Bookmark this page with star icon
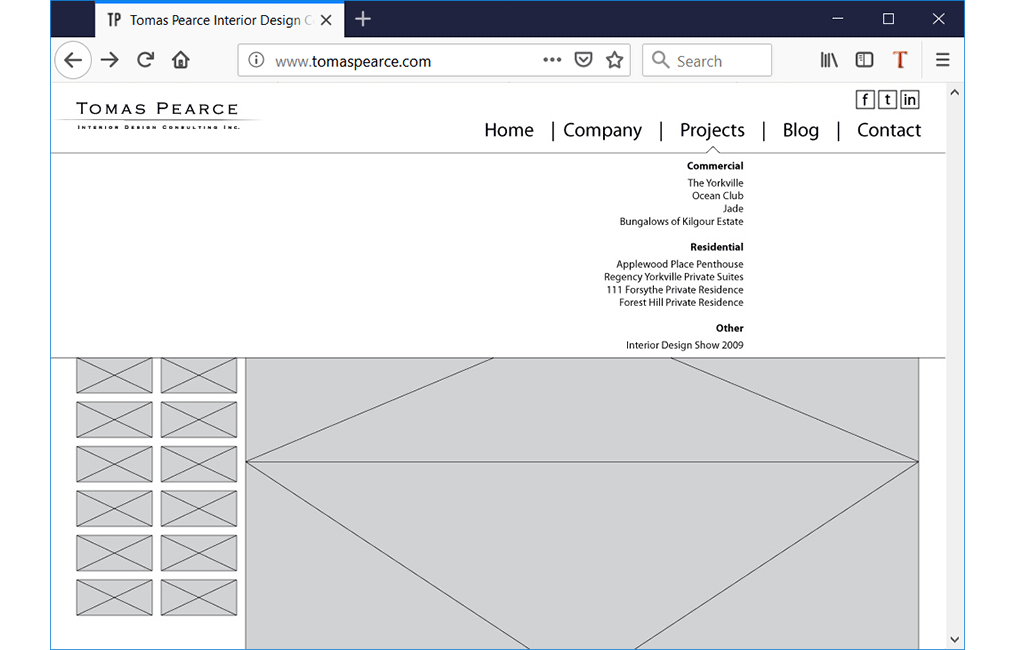Viewport: 1015px width, 650px height. point(614,60)
